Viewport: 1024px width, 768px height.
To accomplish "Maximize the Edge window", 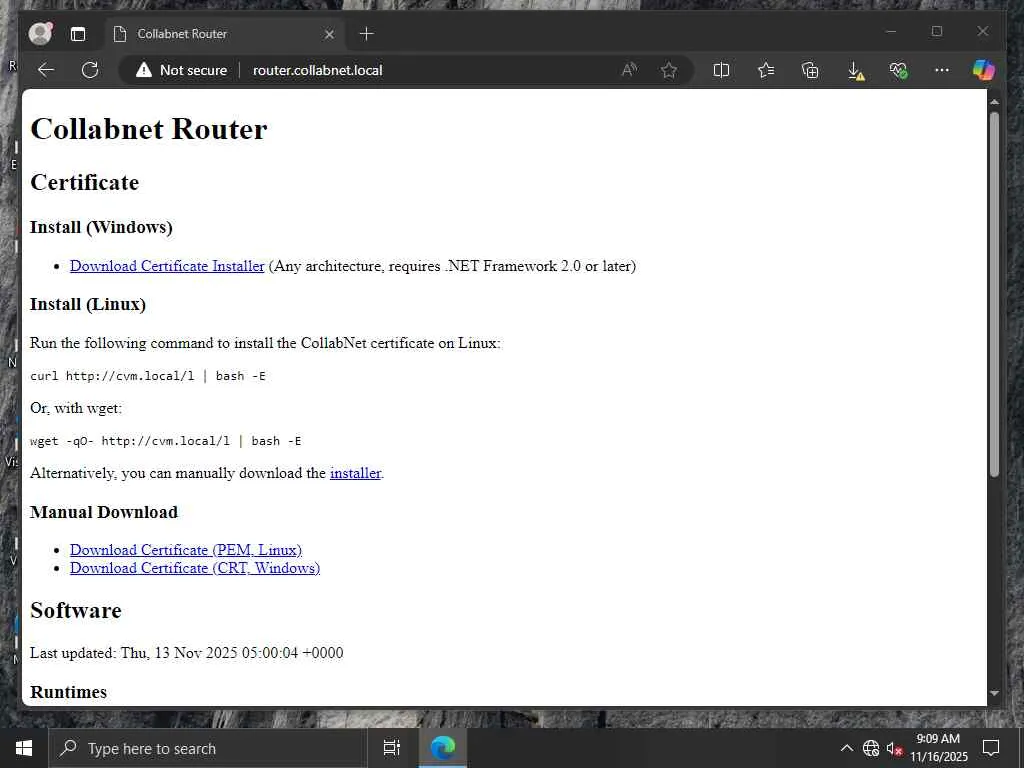I will pyautogui.click(x=936, y=31).
